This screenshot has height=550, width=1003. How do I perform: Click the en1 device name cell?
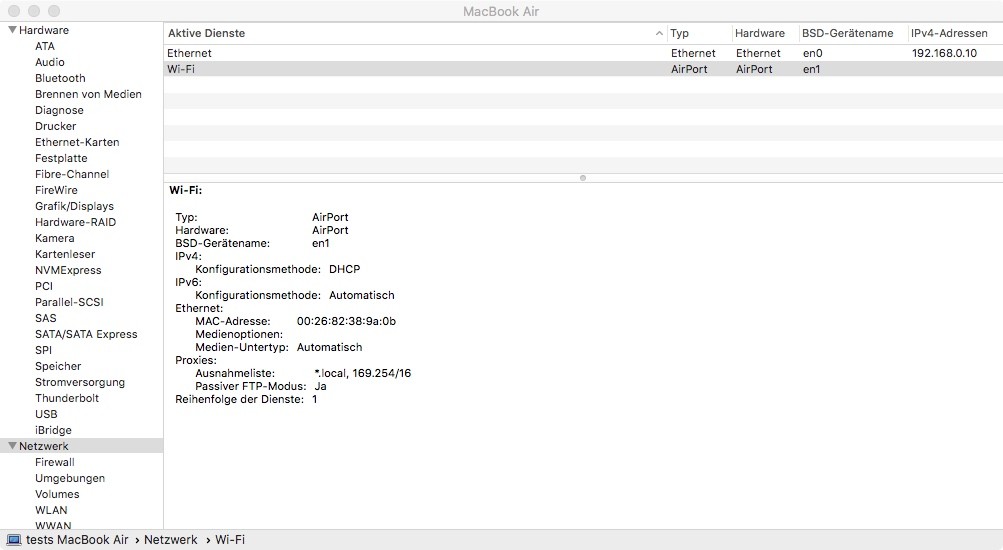click(x=811, y=69)
